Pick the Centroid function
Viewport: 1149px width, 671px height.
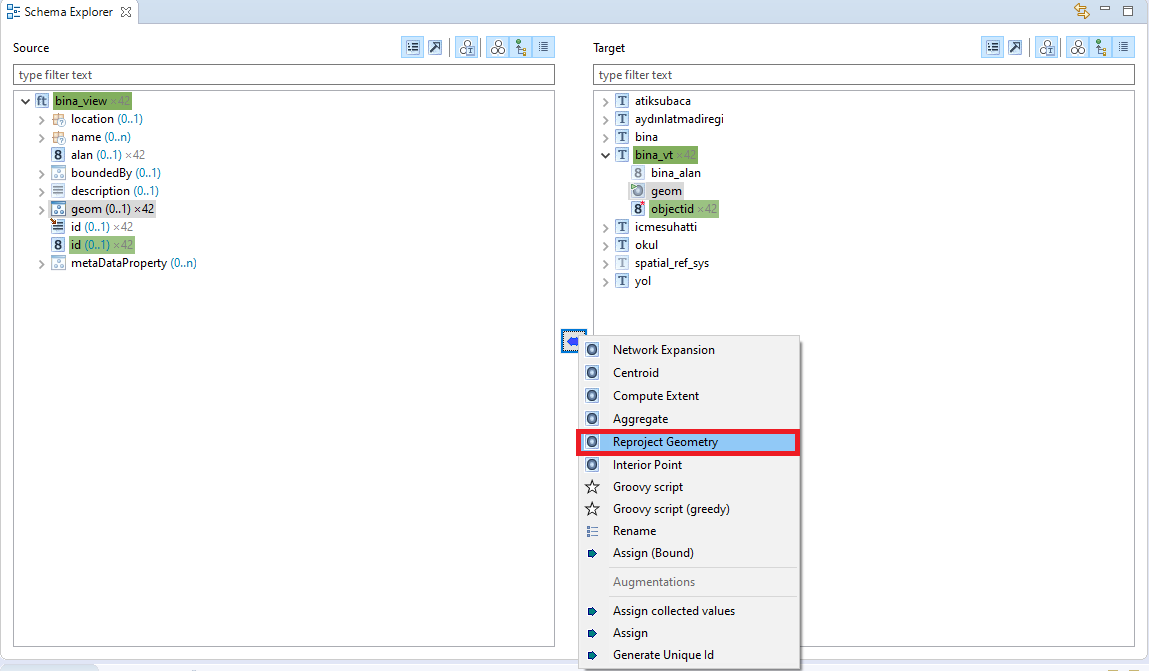tap(687, 373)
